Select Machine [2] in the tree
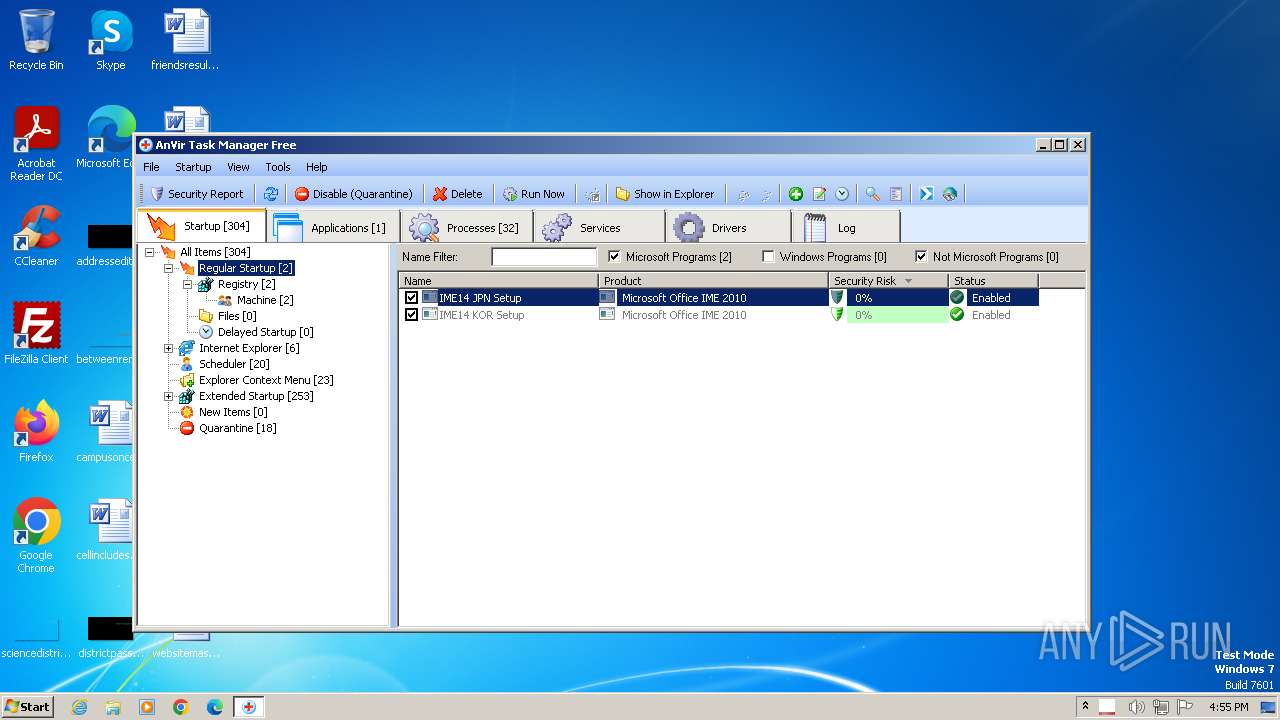Image resolution: width=1280 pixels, height=720 pixels. click(265, 300)
